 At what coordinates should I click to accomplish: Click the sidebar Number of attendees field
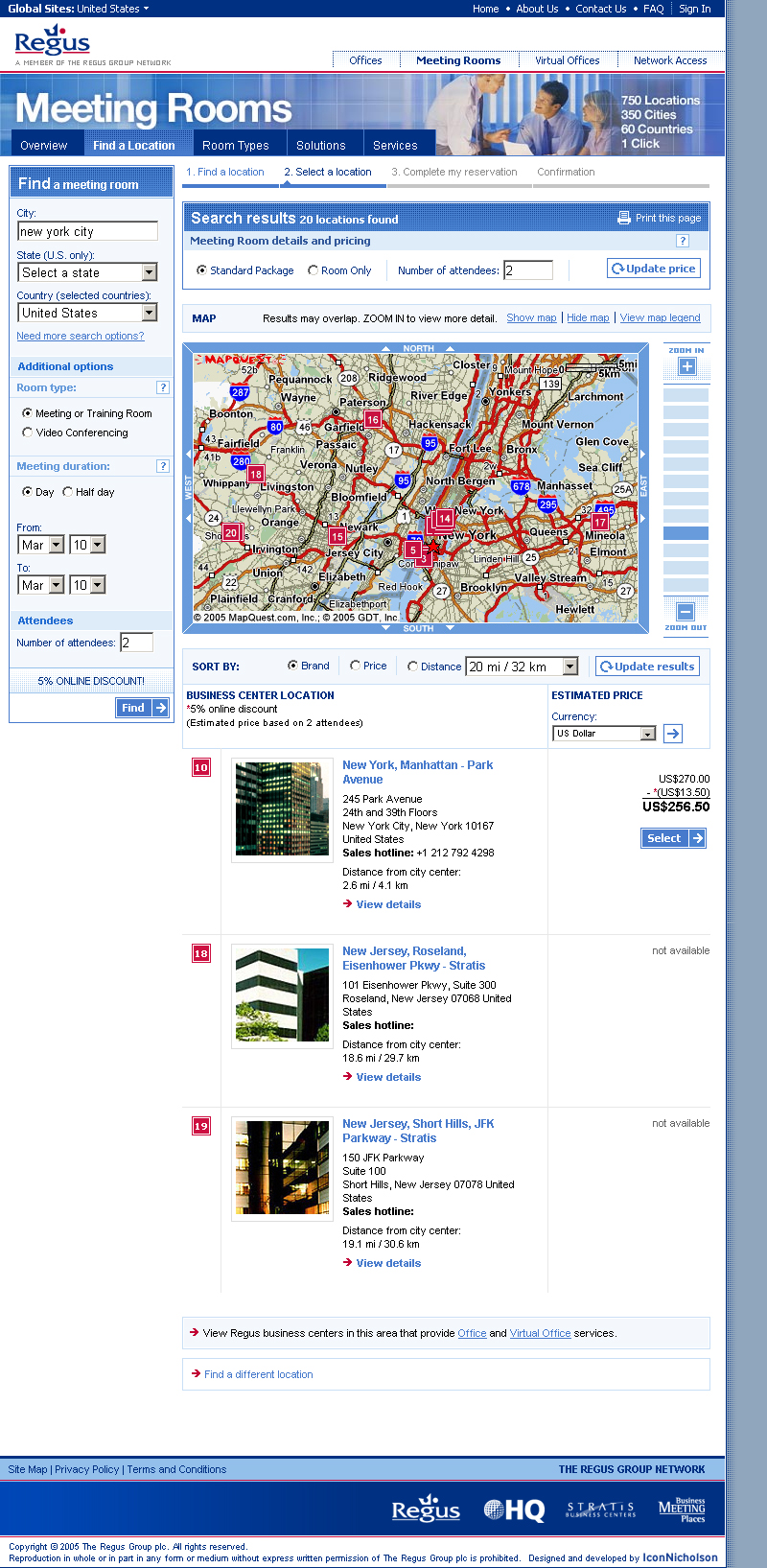pyautogui.click(x=136, y=643)
